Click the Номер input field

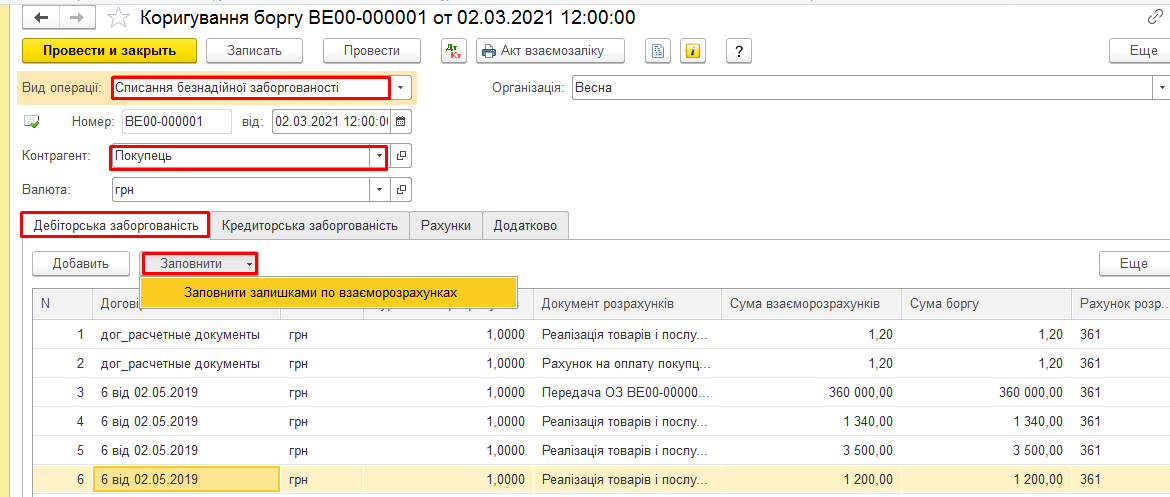click(x=177, y=121)
